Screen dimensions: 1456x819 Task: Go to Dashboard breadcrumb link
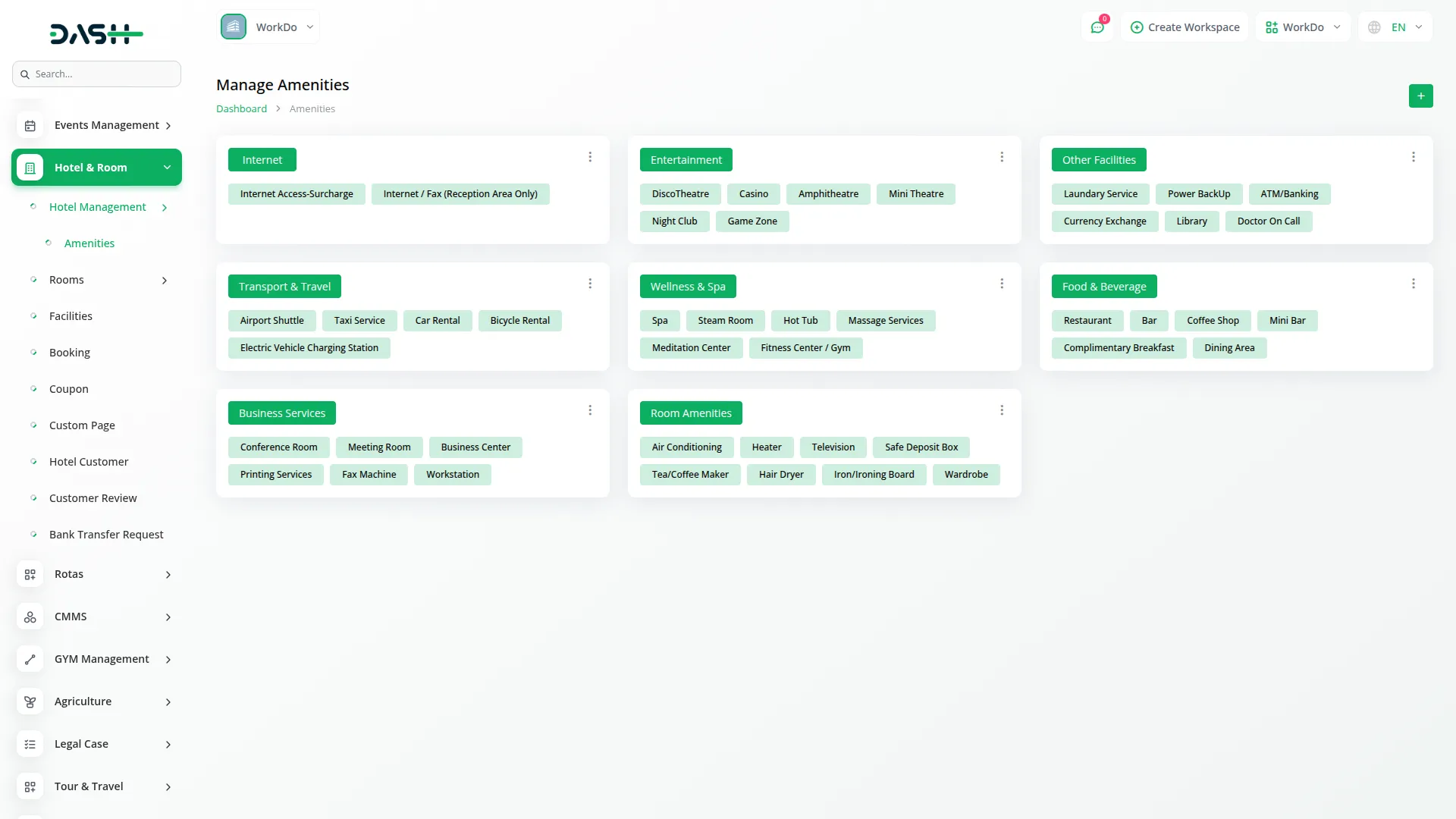[x=241, y=109]
